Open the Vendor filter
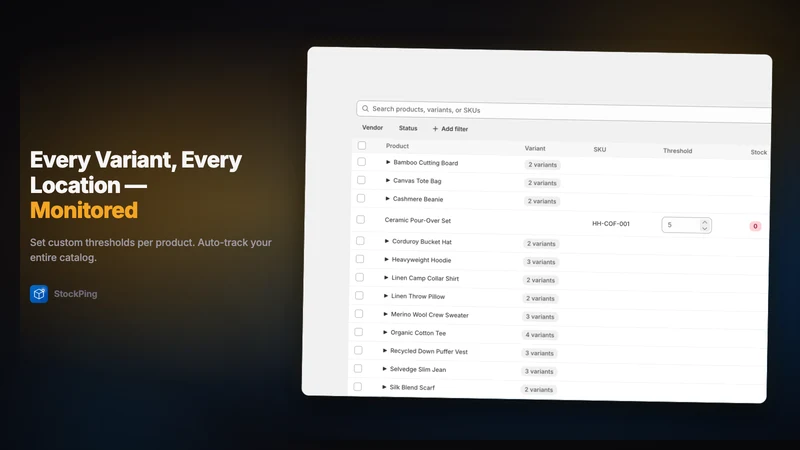This screenshot has height=450, width=800. tap(372, 128)
